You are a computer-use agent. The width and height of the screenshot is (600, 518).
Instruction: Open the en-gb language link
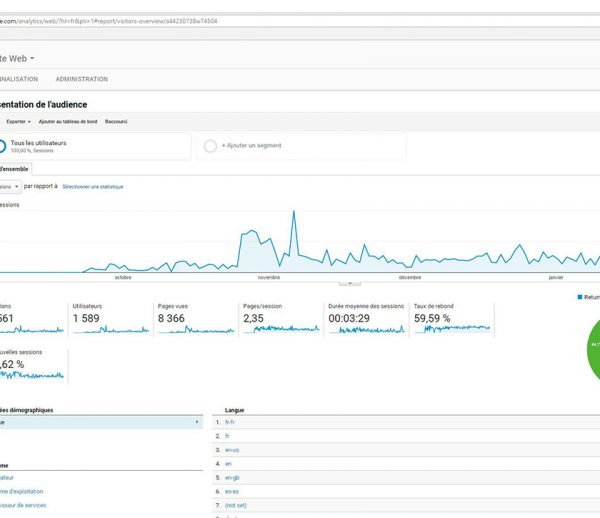(x=232, y=478)
